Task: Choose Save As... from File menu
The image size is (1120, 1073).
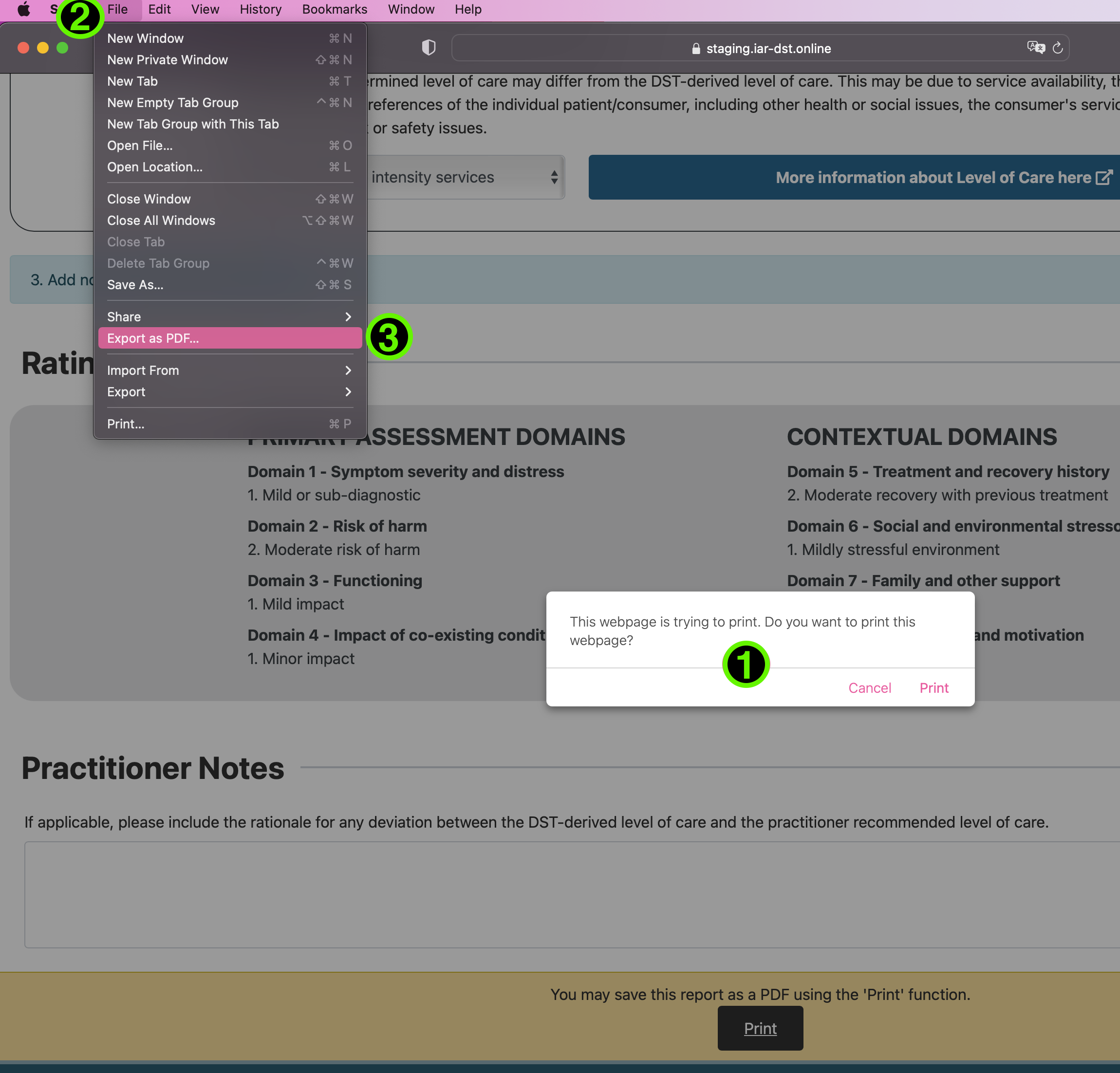Action: [x=229, y=284]
